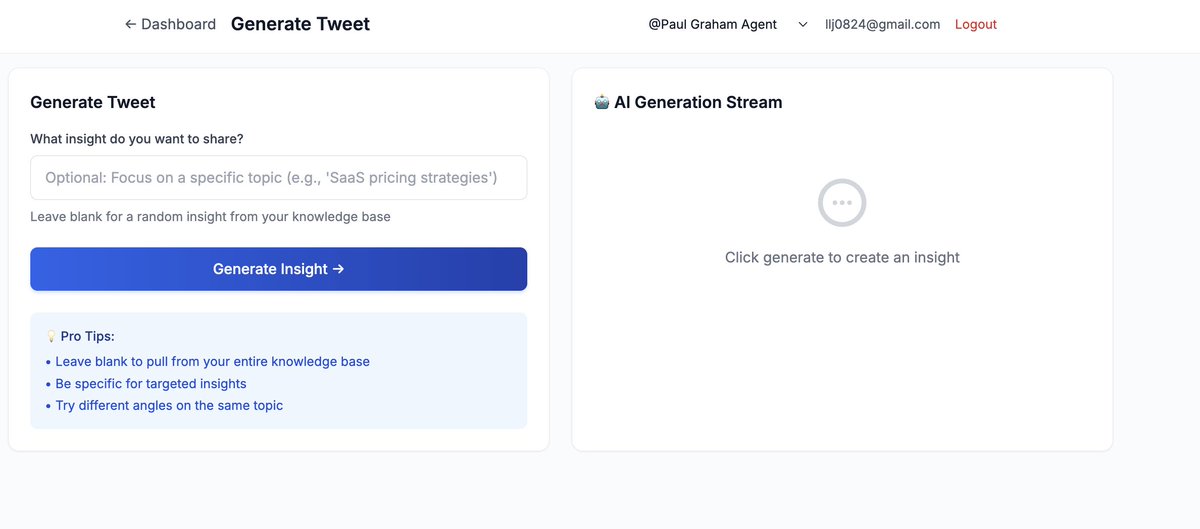
Task: Click the 'Try different angles' tip
Action: [165, 405]
